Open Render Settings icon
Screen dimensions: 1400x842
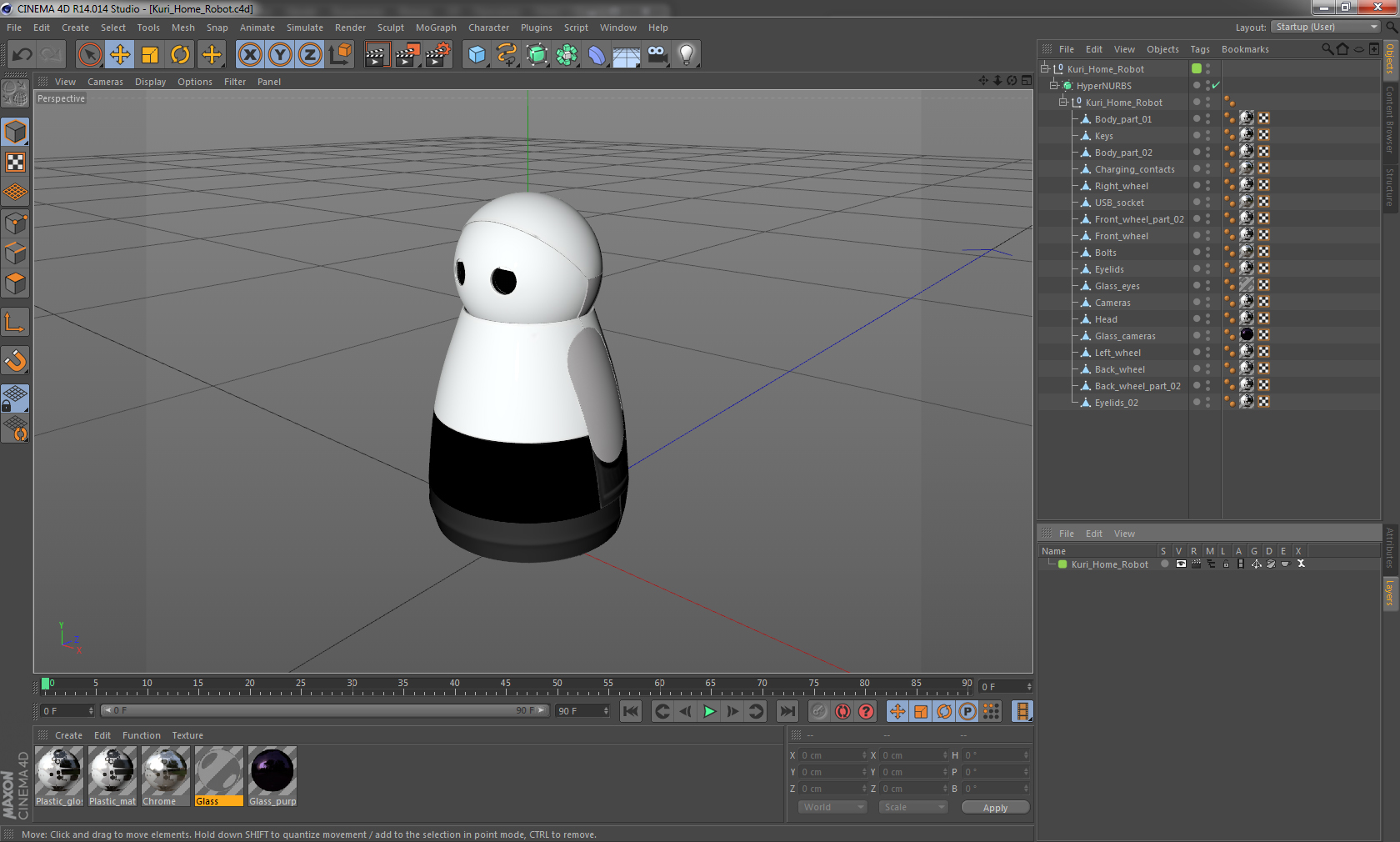point(437,55)
